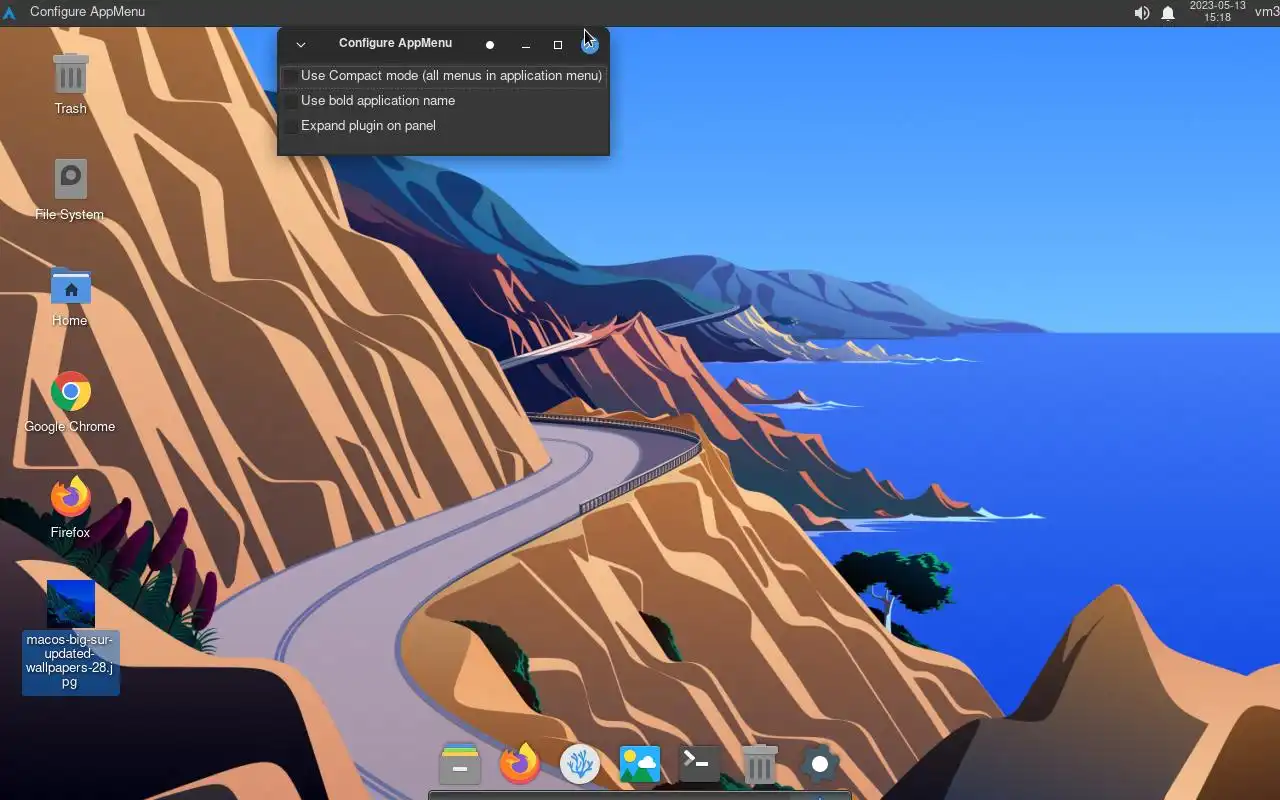Select the Google Chrome desktop icon
The height and width of the screenshot is (800, 1280).
70,401
